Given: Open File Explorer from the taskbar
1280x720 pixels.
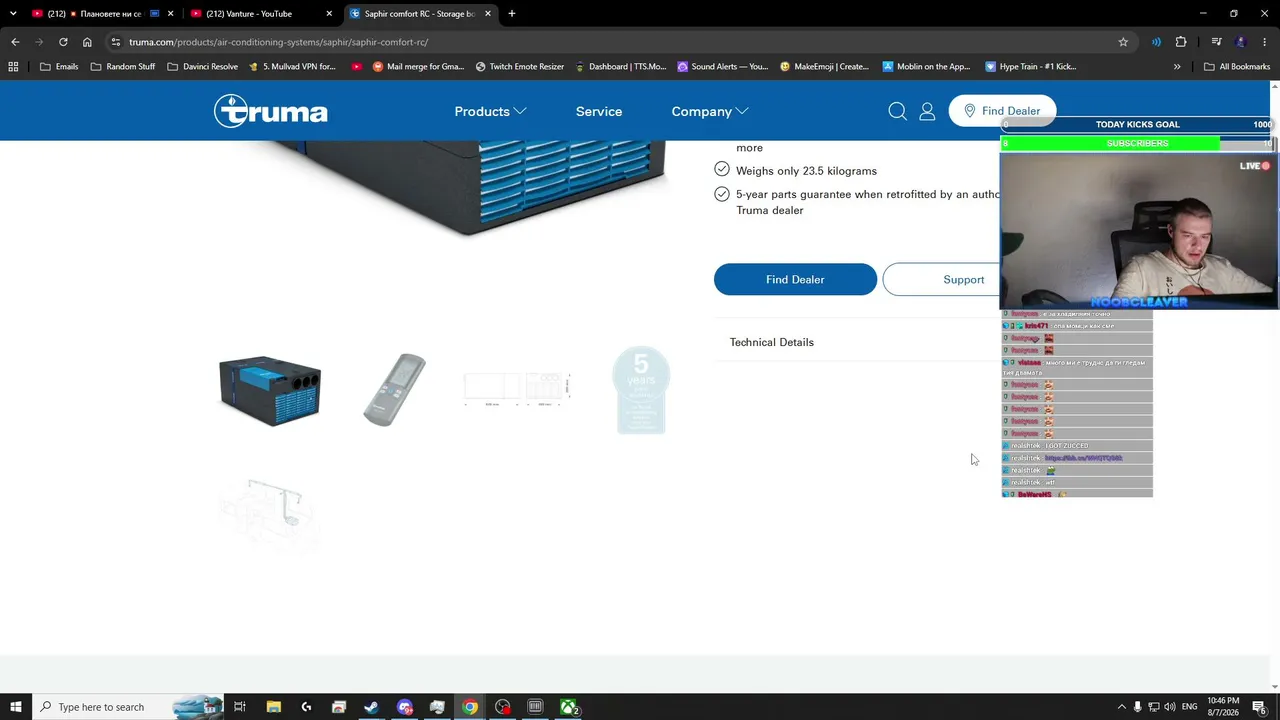Looking at the screenshot, I should point(273,707).
